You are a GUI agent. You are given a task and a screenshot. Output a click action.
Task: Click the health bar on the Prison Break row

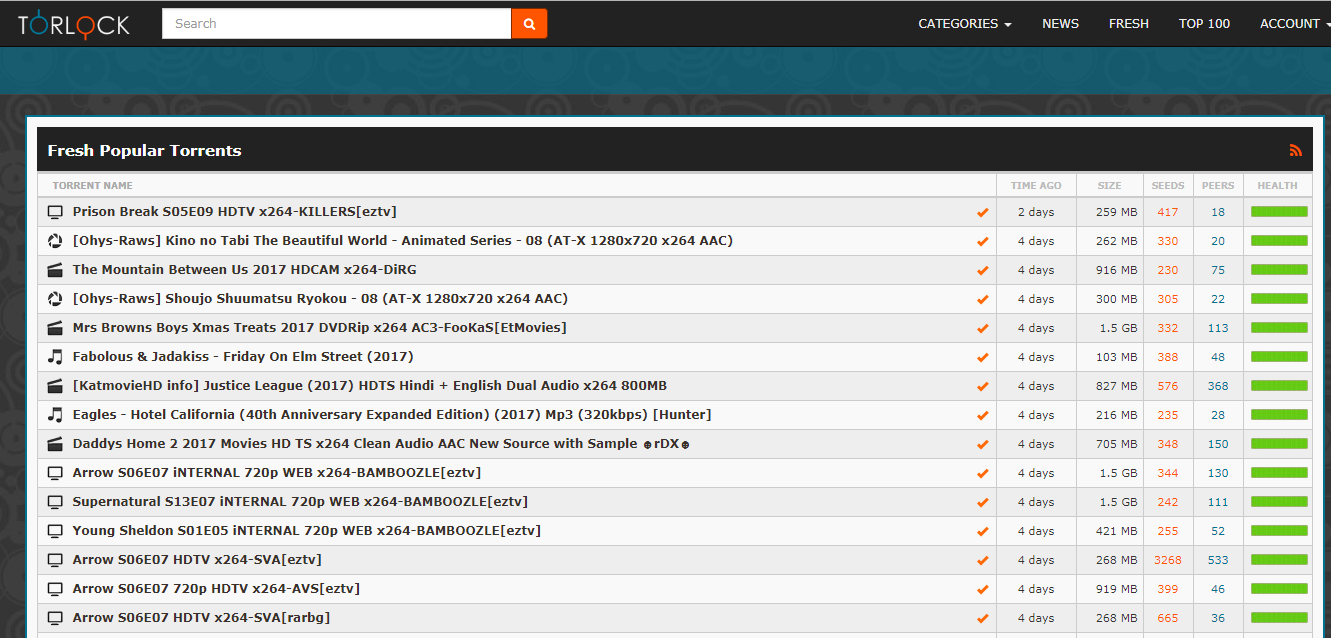pos(1279,212)
